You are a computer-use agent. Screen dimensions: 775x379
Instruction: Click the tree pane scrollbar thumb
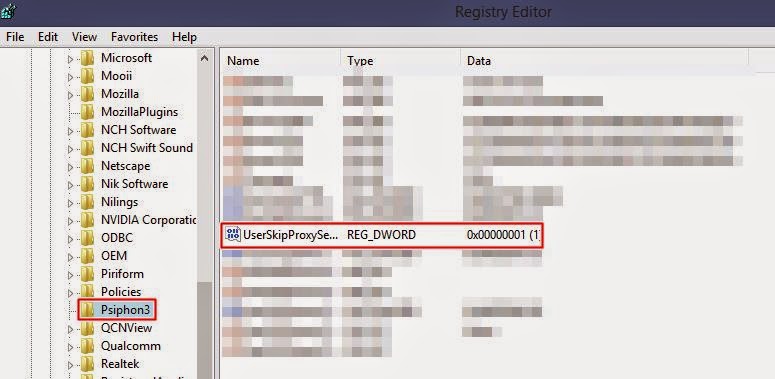(x=204, y=330)
